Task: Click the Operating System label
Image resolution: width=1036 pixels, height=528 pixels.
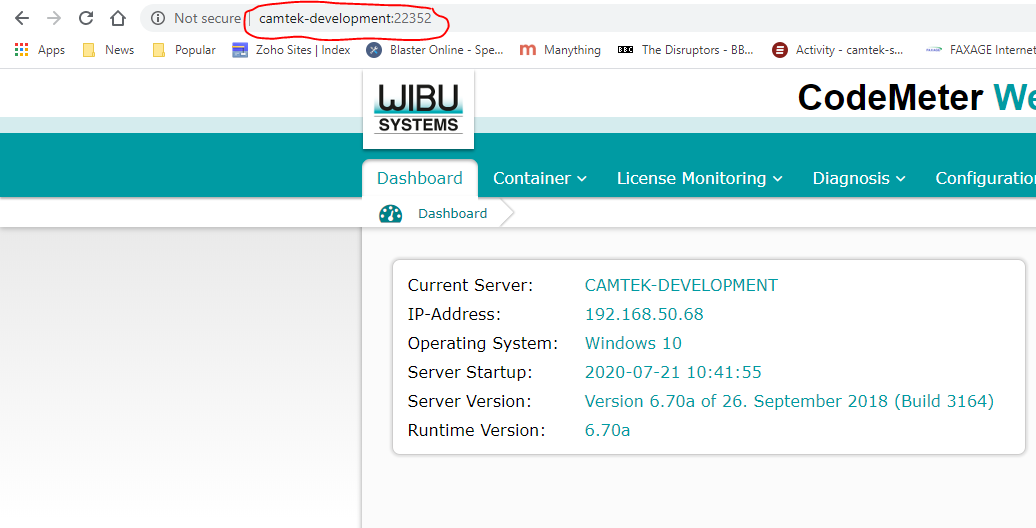Action: pyautogui.click(x=483, y=344)
